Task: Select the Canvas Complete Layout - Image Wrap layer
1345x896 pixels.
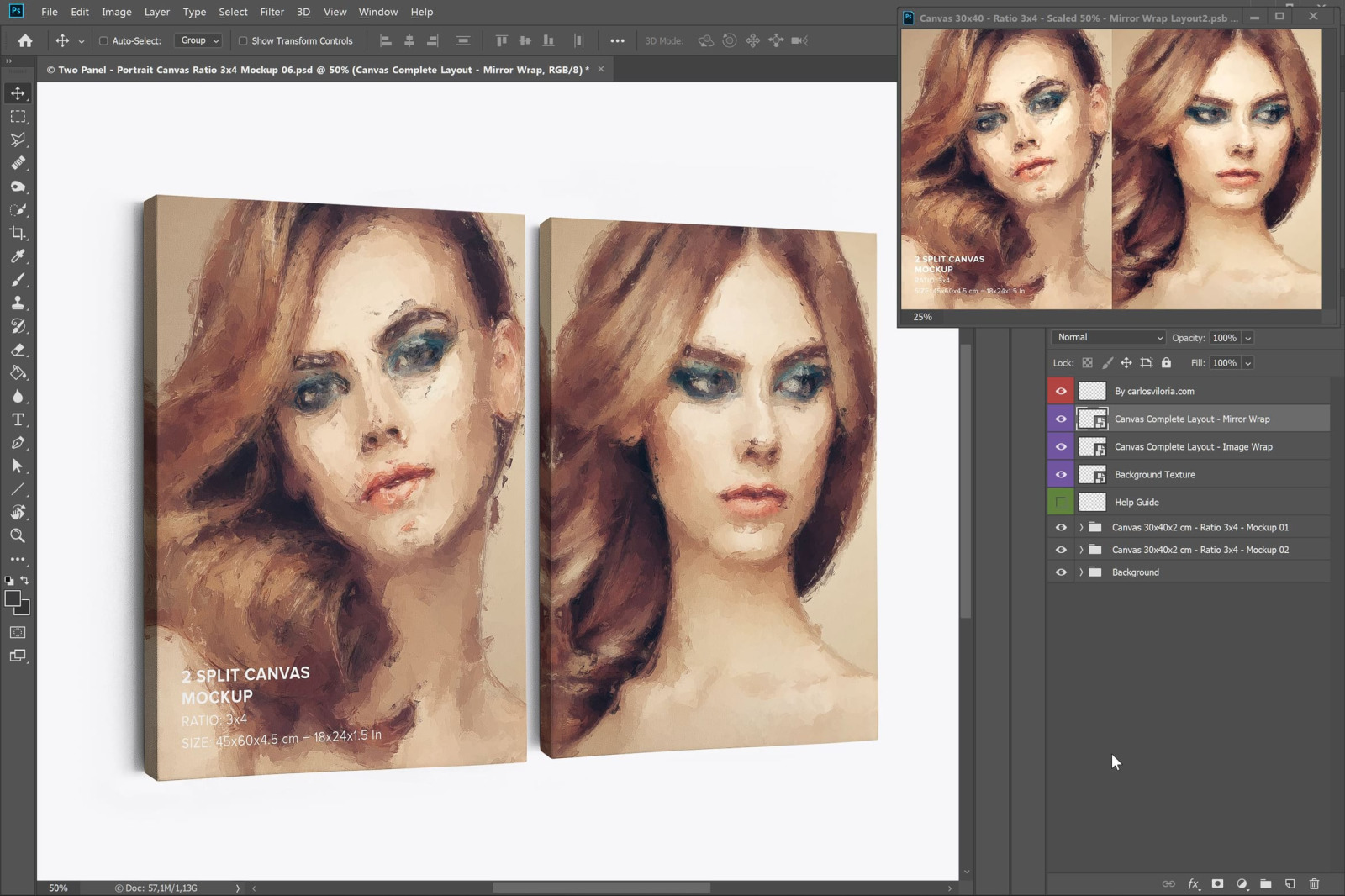Action: click(x=1193, y=447)
